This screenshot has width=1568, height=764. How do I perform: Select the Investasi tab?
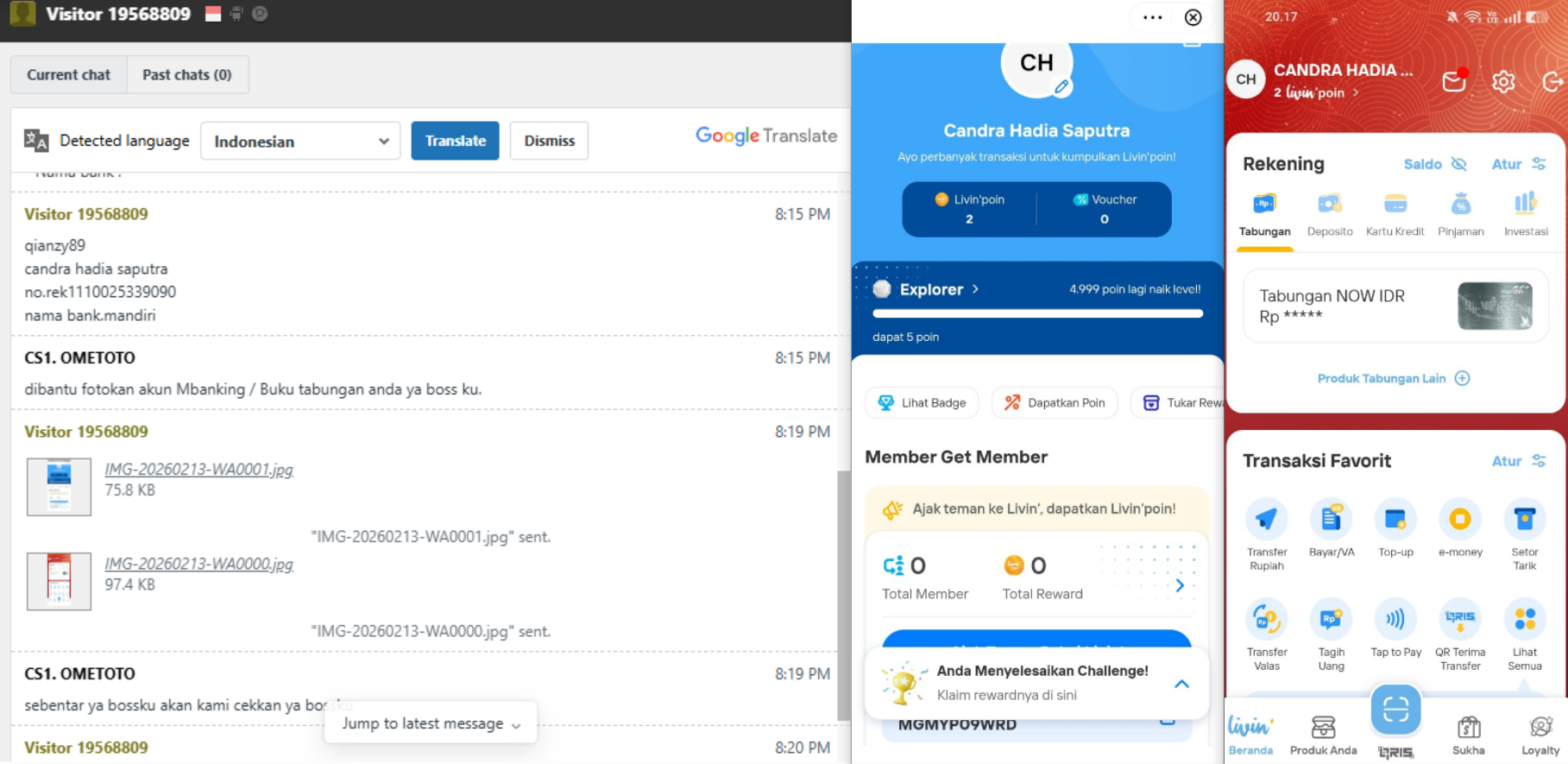pyautogui.click(x=1526, y=216)
